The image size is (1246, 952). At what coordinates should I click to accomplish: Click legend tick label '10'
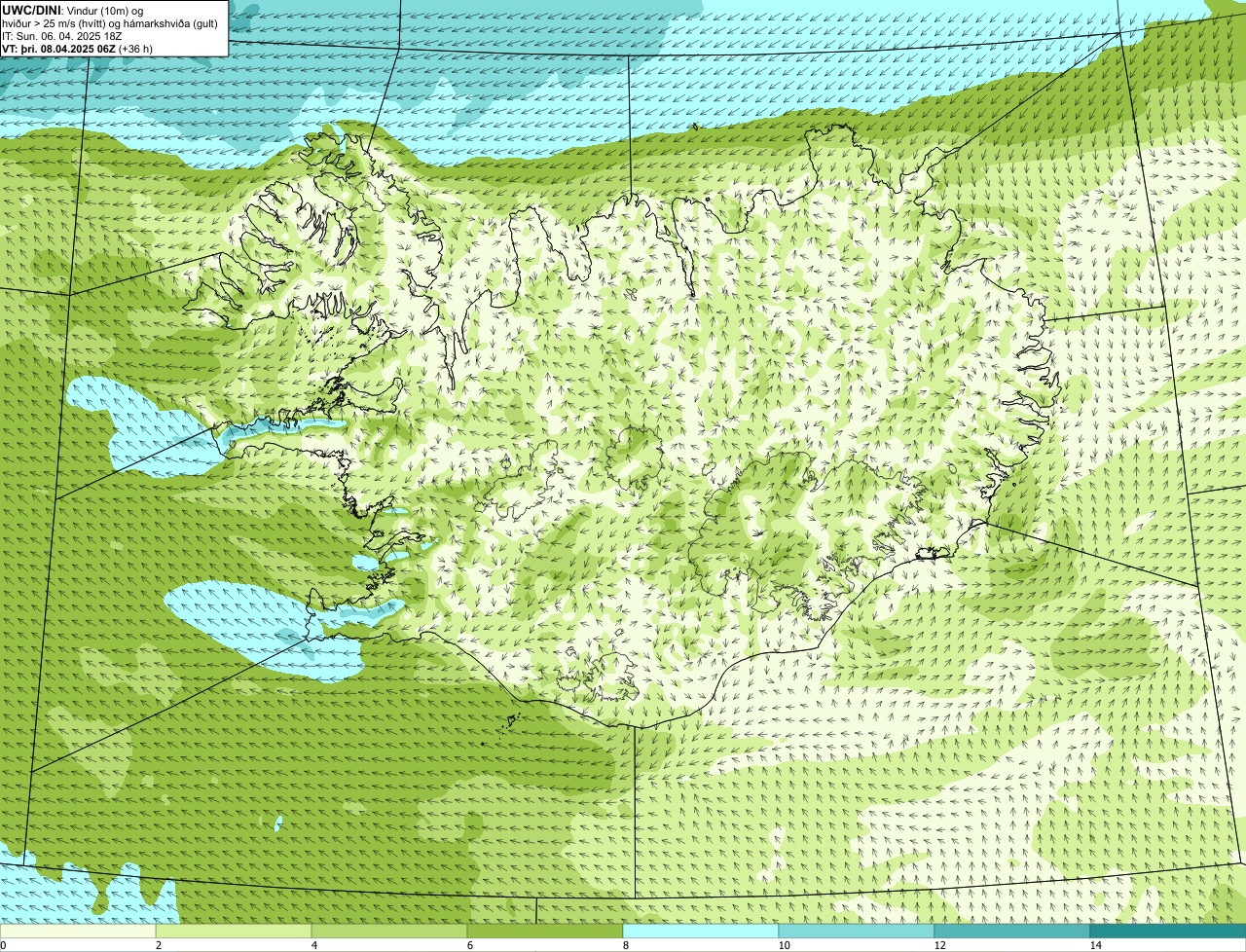pos(784,945)
